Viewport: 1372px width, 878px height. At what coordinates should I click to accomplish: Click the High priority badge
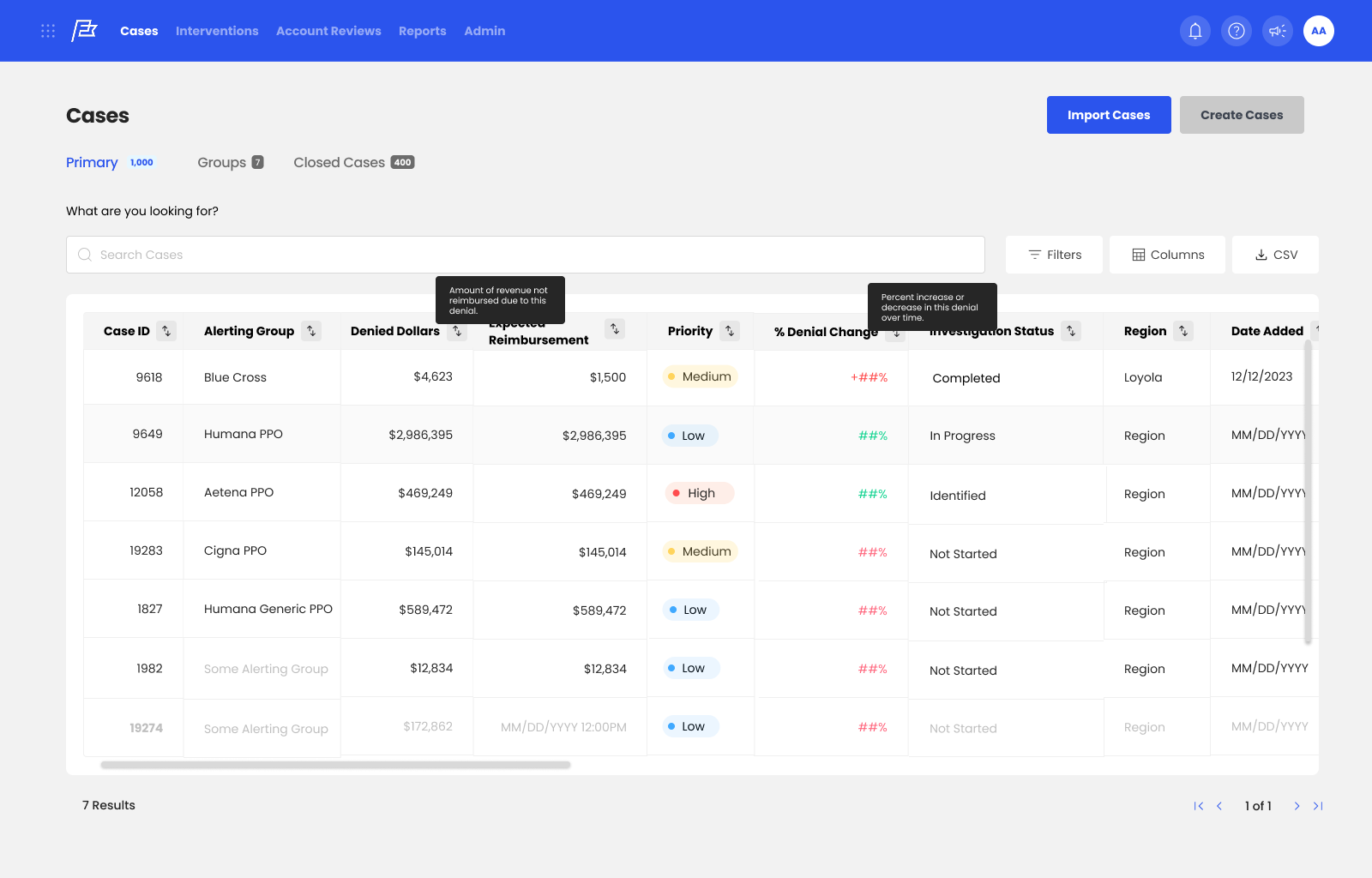(x=700, y=493)
